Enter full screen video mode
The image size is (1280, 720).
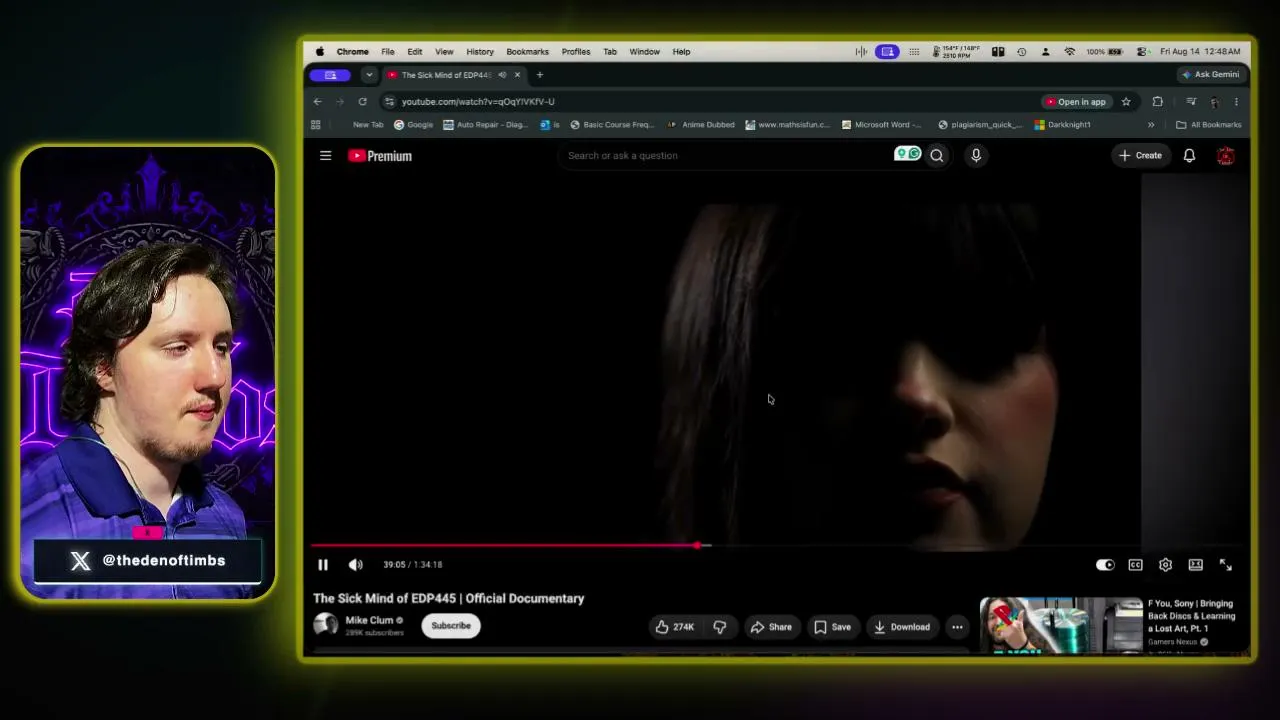[x=1225, y=565]
